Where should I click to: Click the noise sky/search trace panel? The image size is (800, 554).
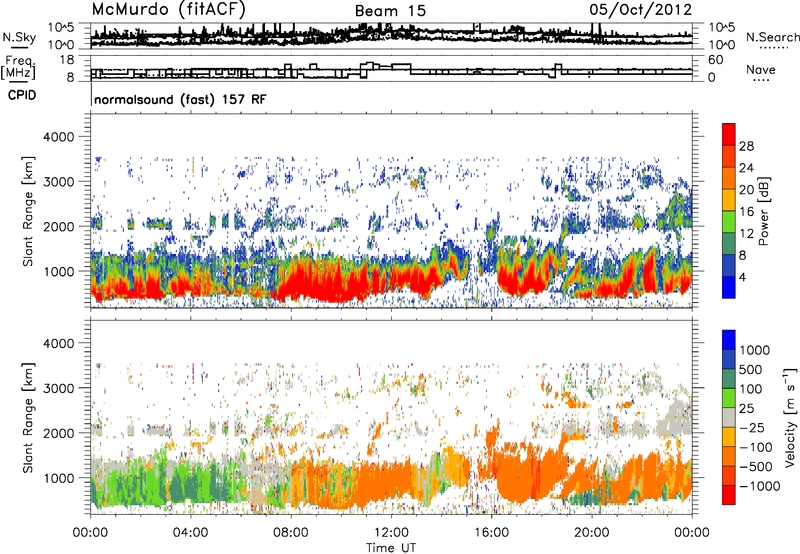click(391, 36)
